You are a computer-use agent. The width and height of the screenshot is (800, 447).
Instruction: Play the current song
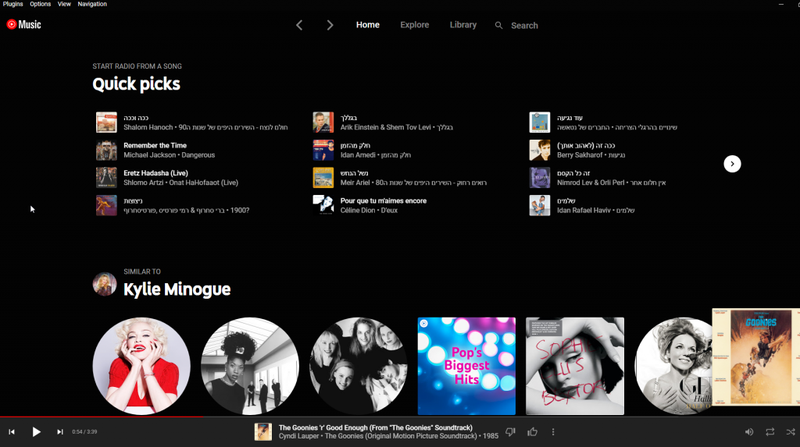point(36,432)
